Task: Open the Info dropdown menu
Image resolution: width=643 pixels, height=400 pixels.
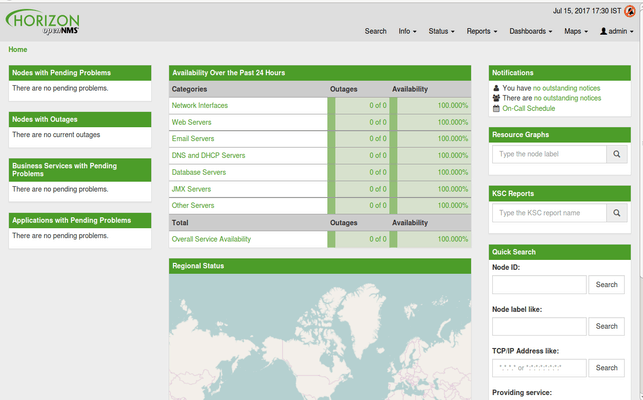Action: click(x=407, y=31)
